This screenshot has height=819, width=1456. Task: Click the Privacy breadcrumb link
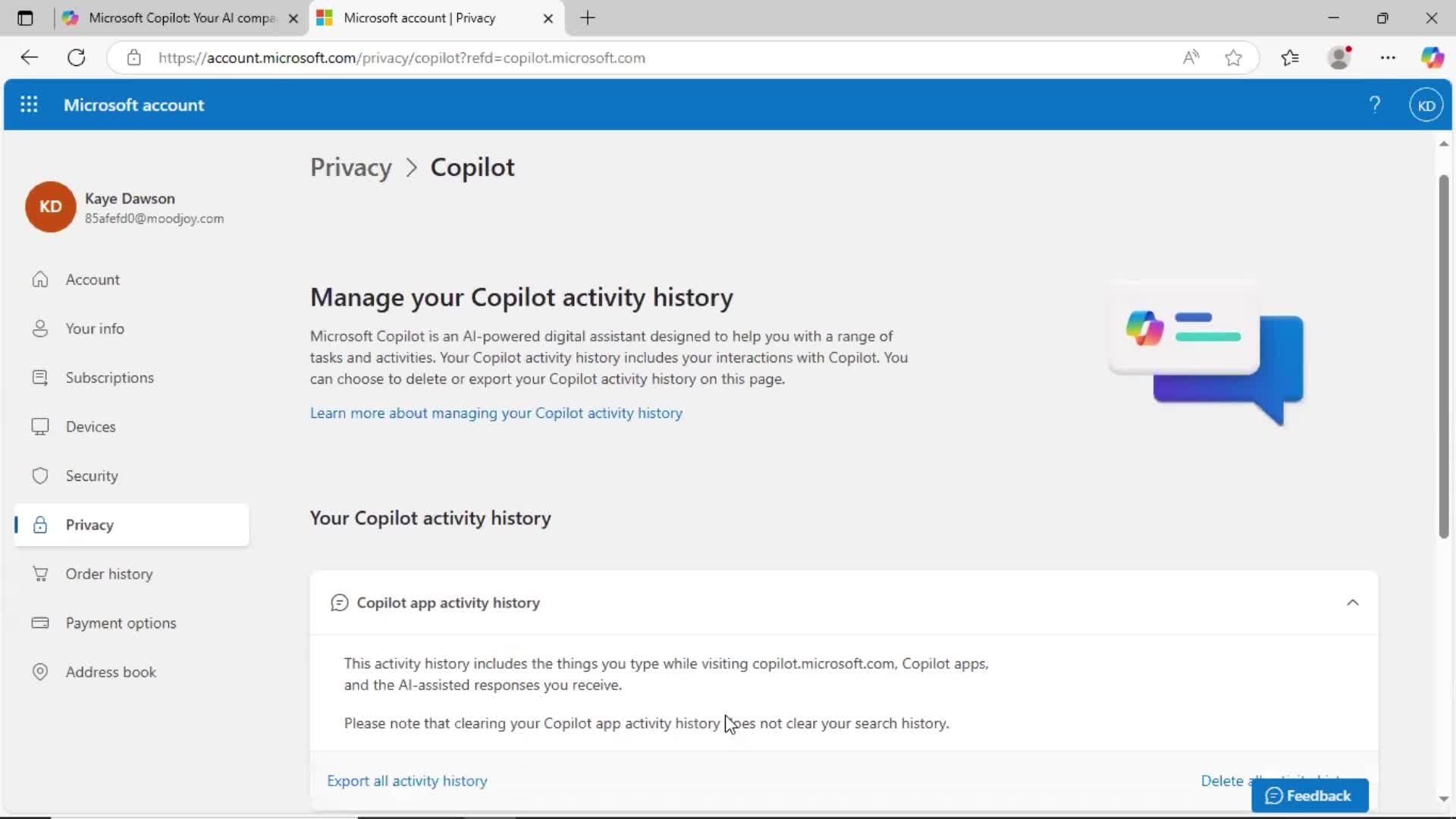[x=350, y=167]
